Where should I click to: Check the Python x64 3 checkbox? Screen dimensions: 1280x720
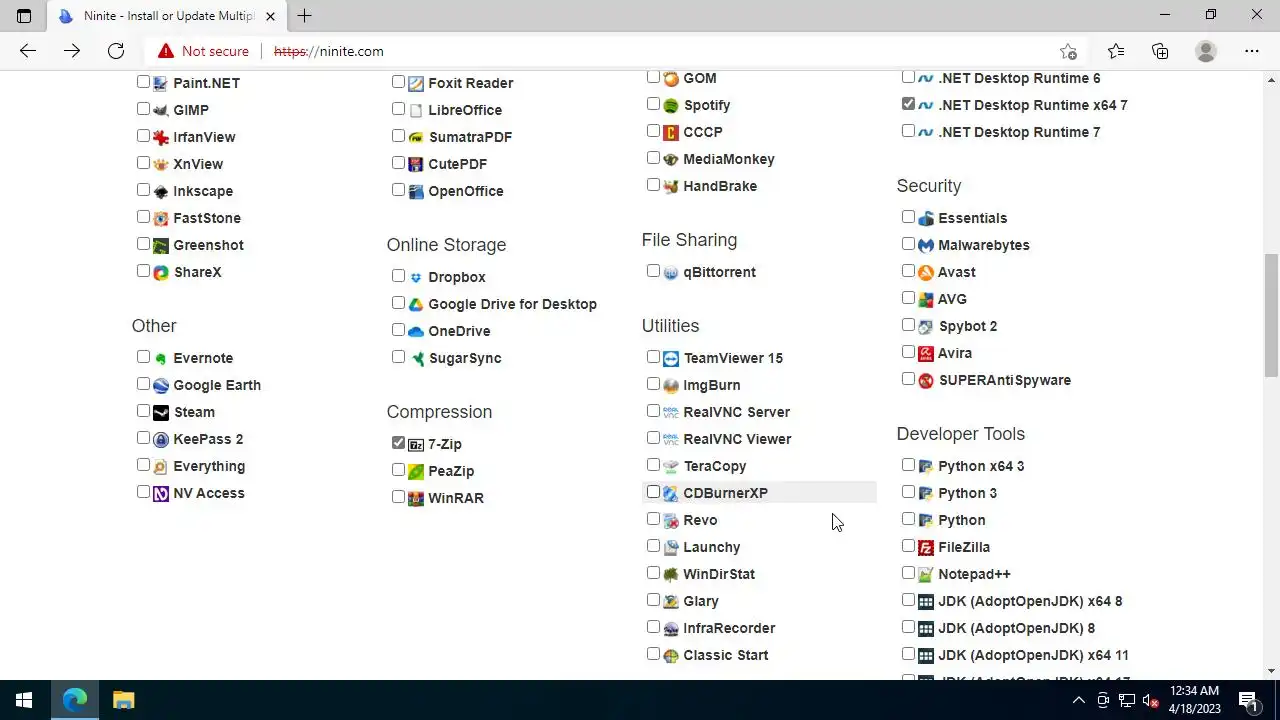coord(908,465)
